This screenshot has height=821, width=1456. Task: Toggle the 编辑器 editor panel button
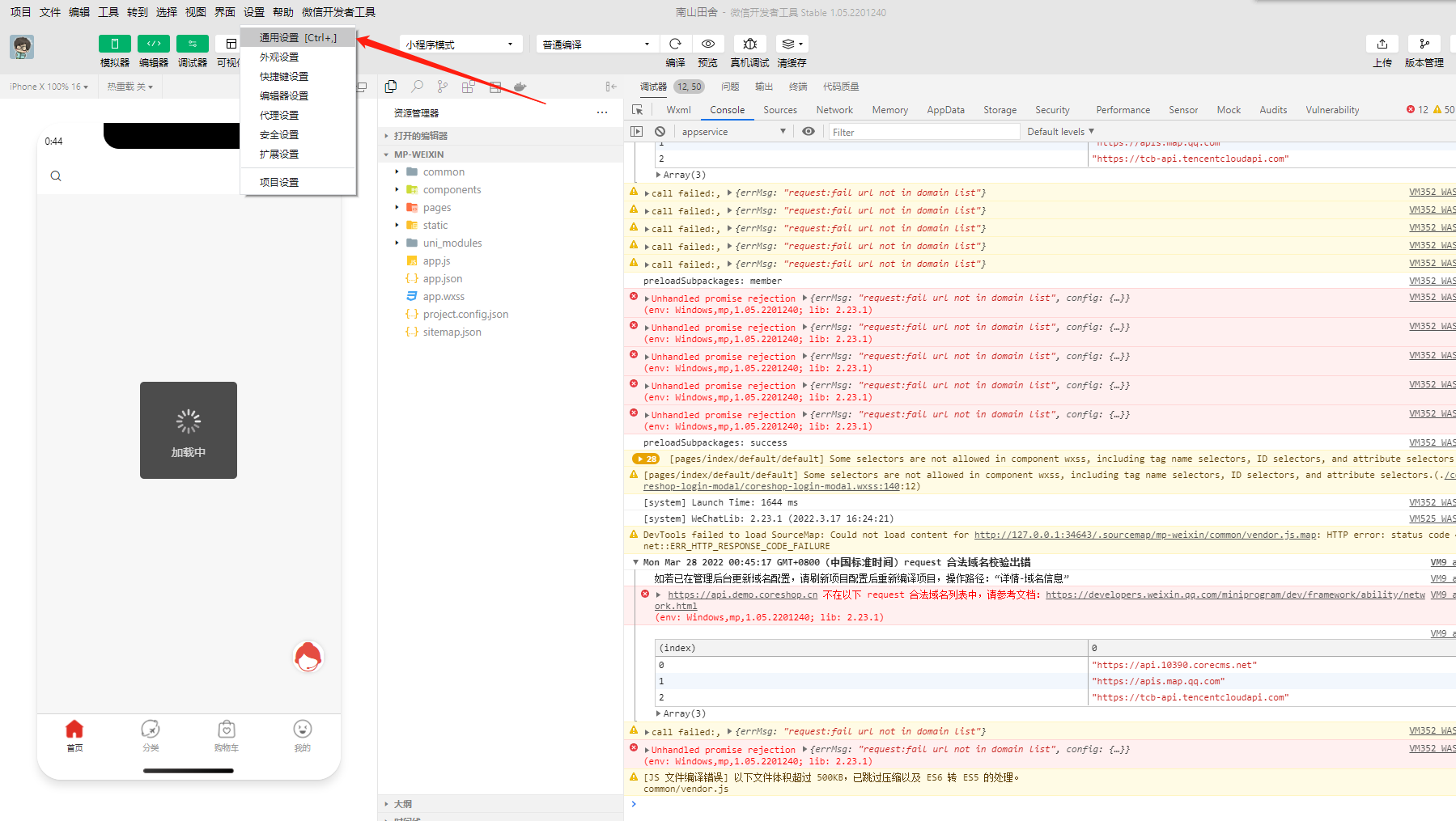154,44
